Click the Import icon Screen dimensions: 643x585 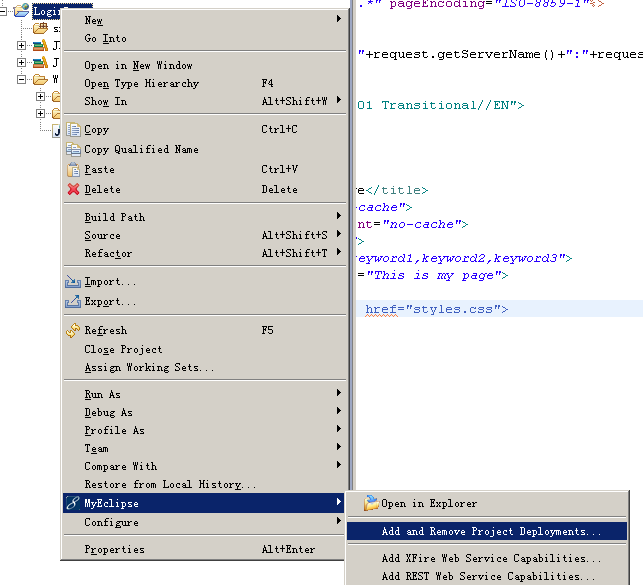(73, 281)
